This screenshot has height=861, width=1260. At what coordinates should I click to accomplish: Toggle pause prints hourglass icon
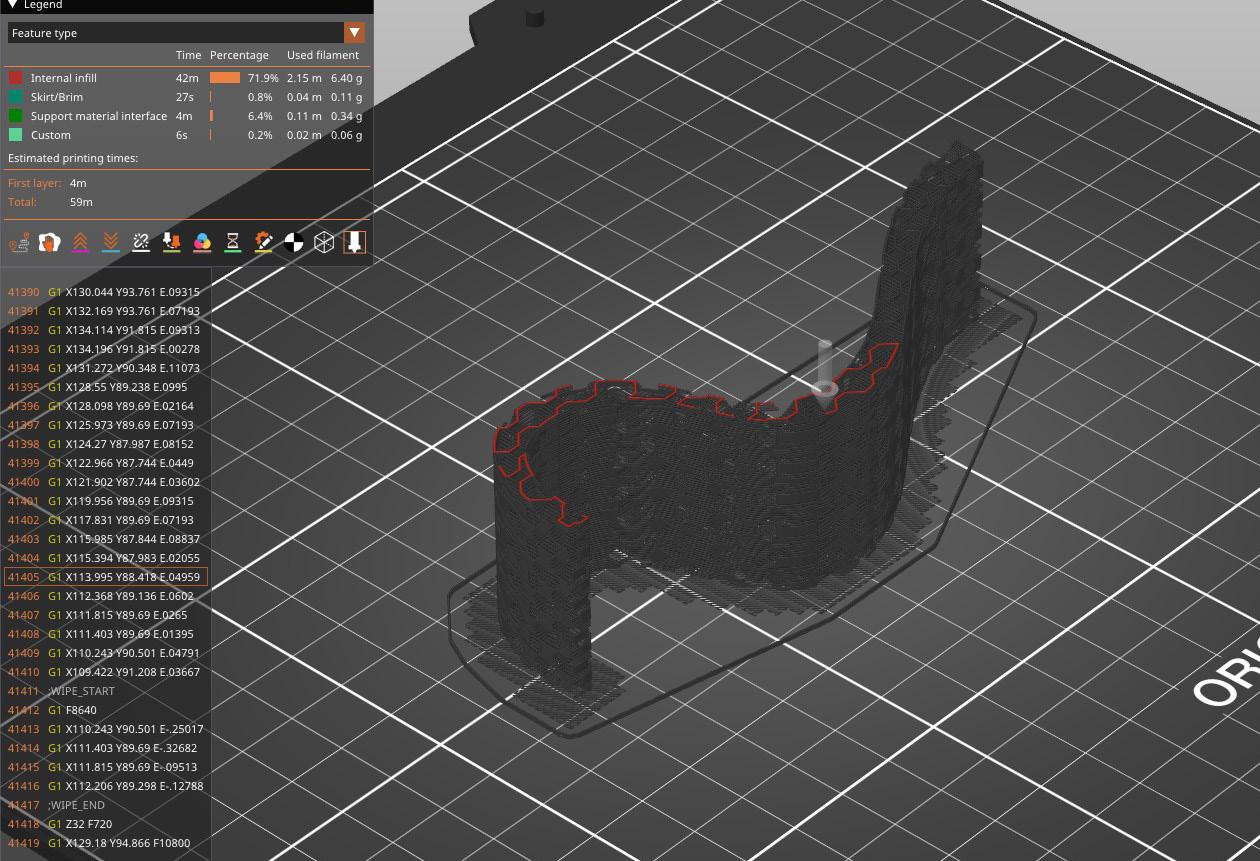[x=232, y=242]
